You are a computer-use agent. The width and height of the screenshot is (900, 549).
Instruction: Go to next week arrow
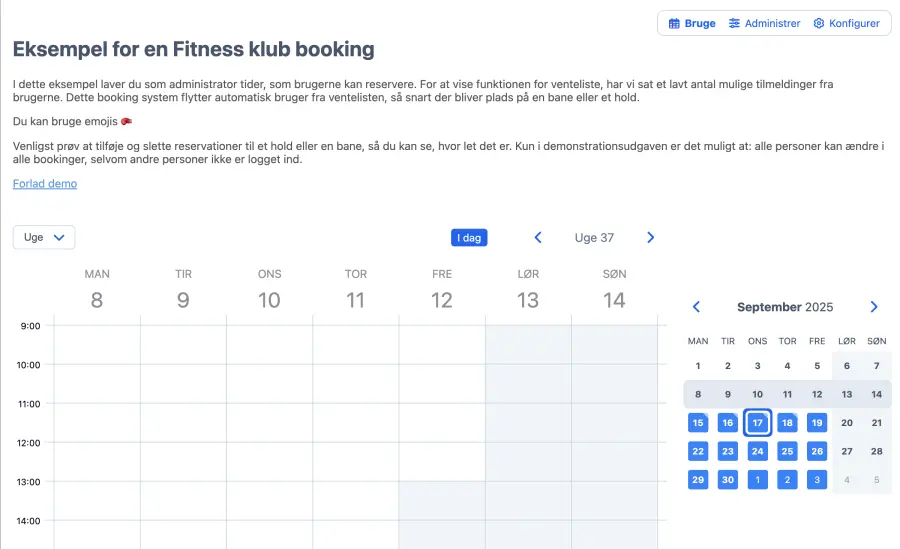[x=651, y=238]
